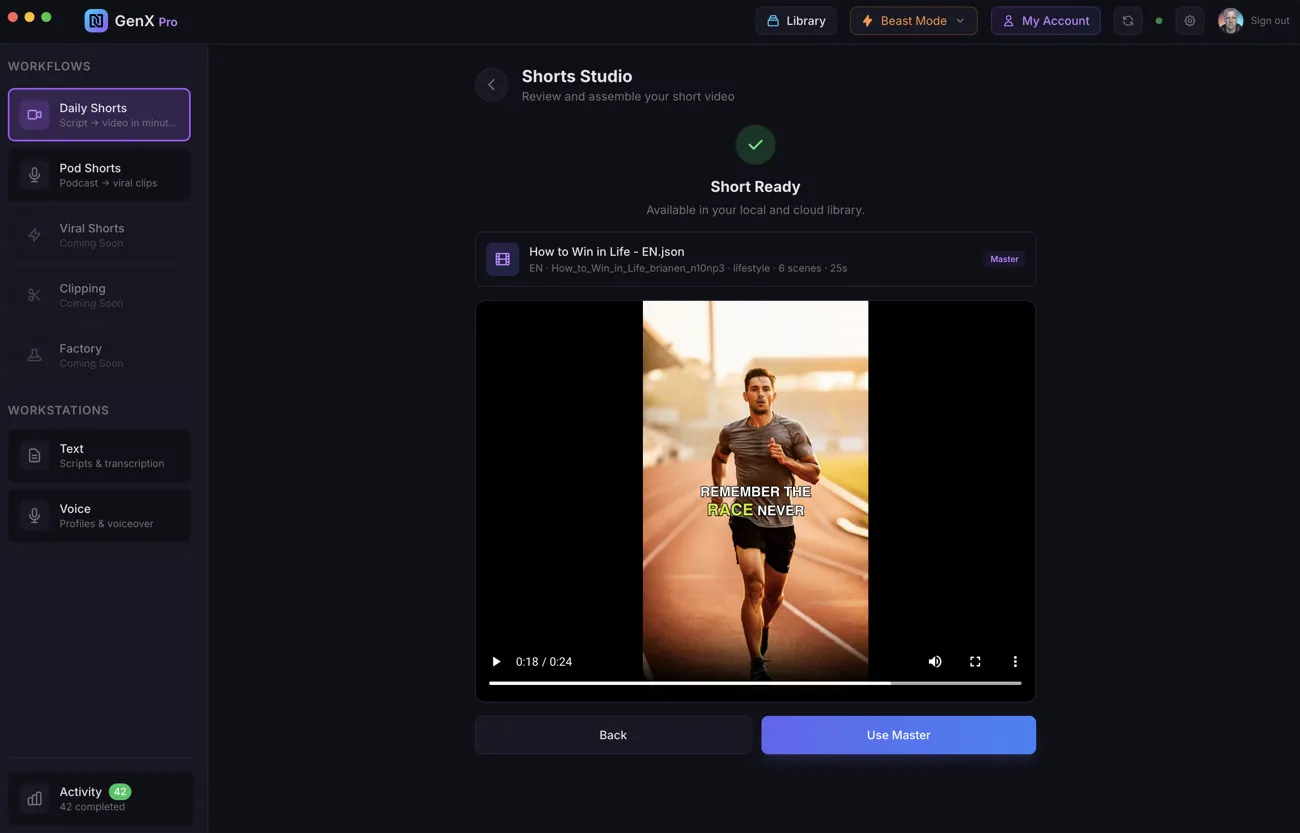Open the Text workstation scripts icon

[36, 455]
